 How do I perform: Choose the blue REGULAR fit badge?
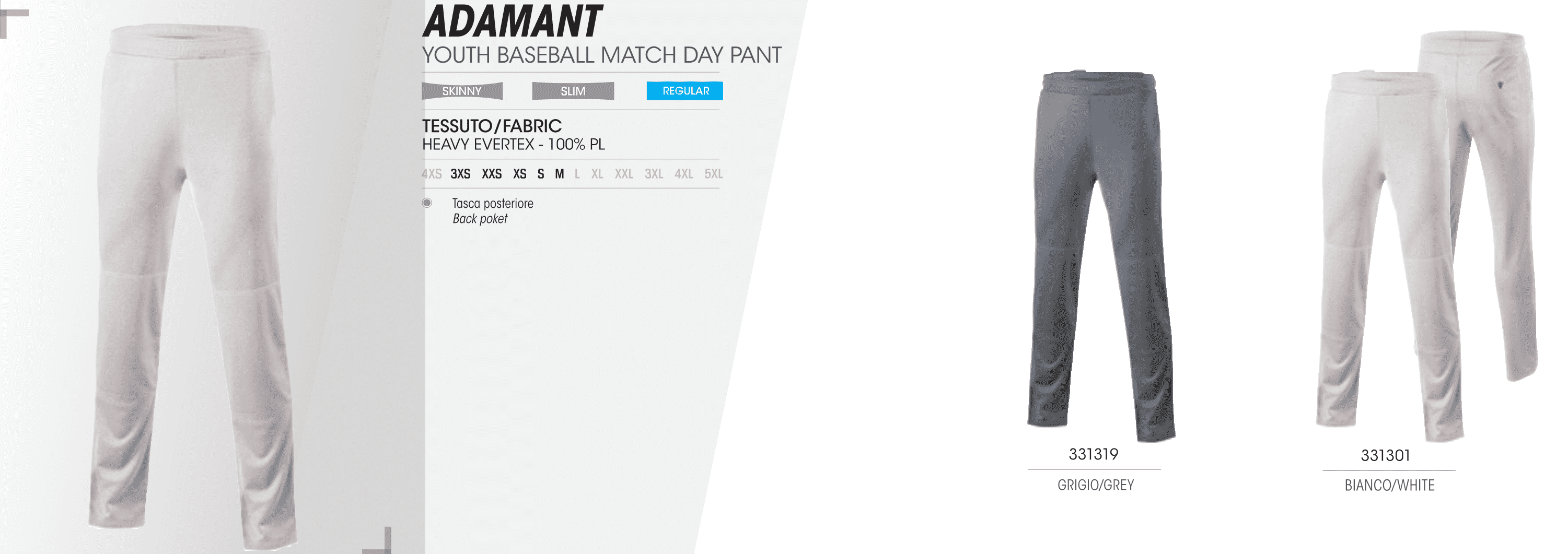pos(685,91)
